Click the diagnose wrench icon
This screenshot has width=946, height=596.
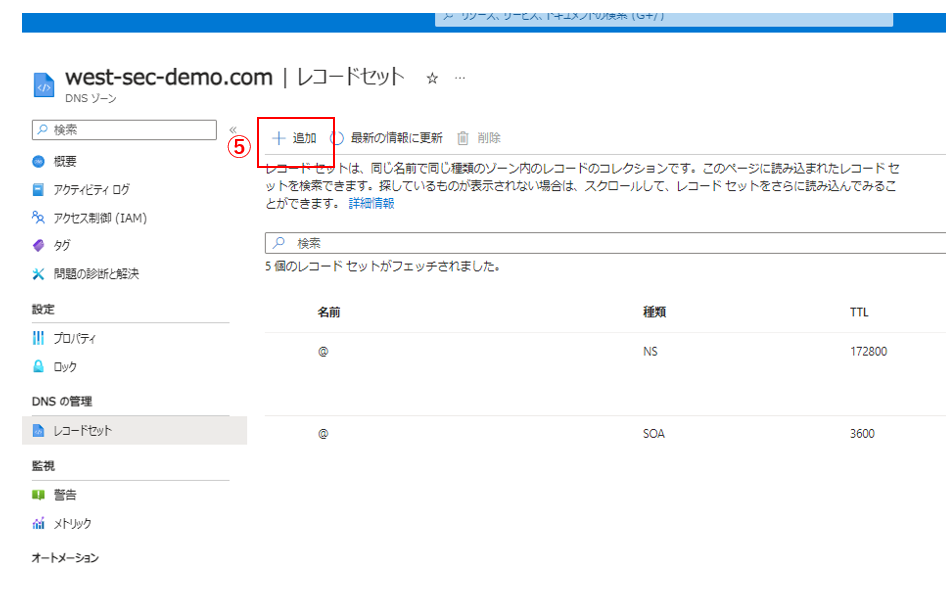(x=38, y=274)
